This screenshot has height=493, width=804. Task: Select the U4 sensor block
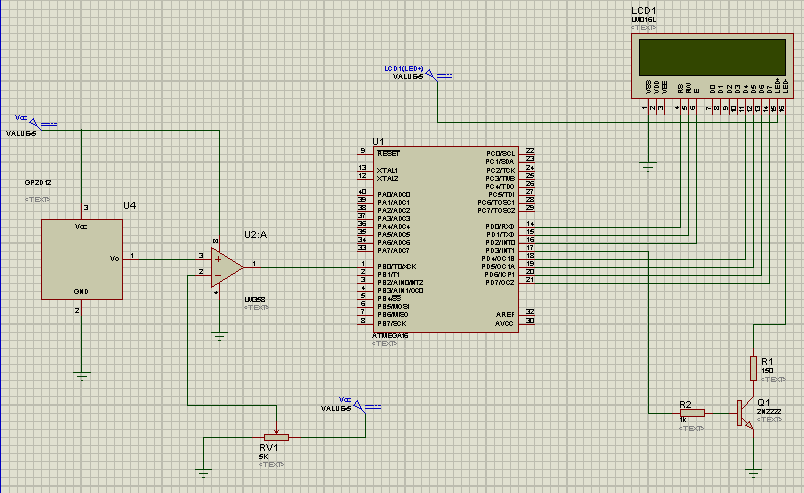click(x=82, y=258)
